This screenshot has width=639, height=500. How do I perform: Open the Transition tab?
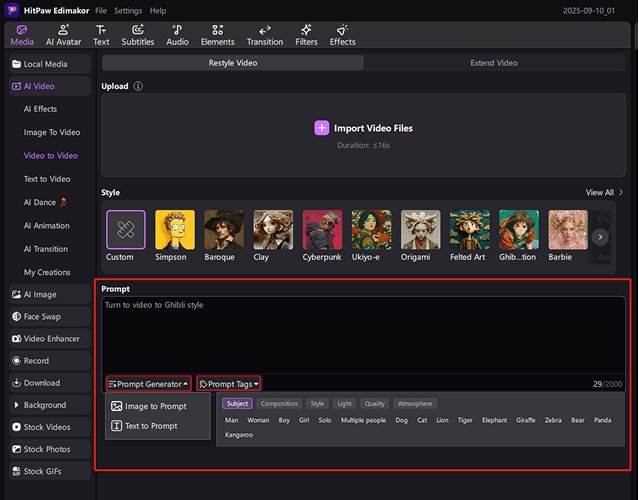coord(265,35)
